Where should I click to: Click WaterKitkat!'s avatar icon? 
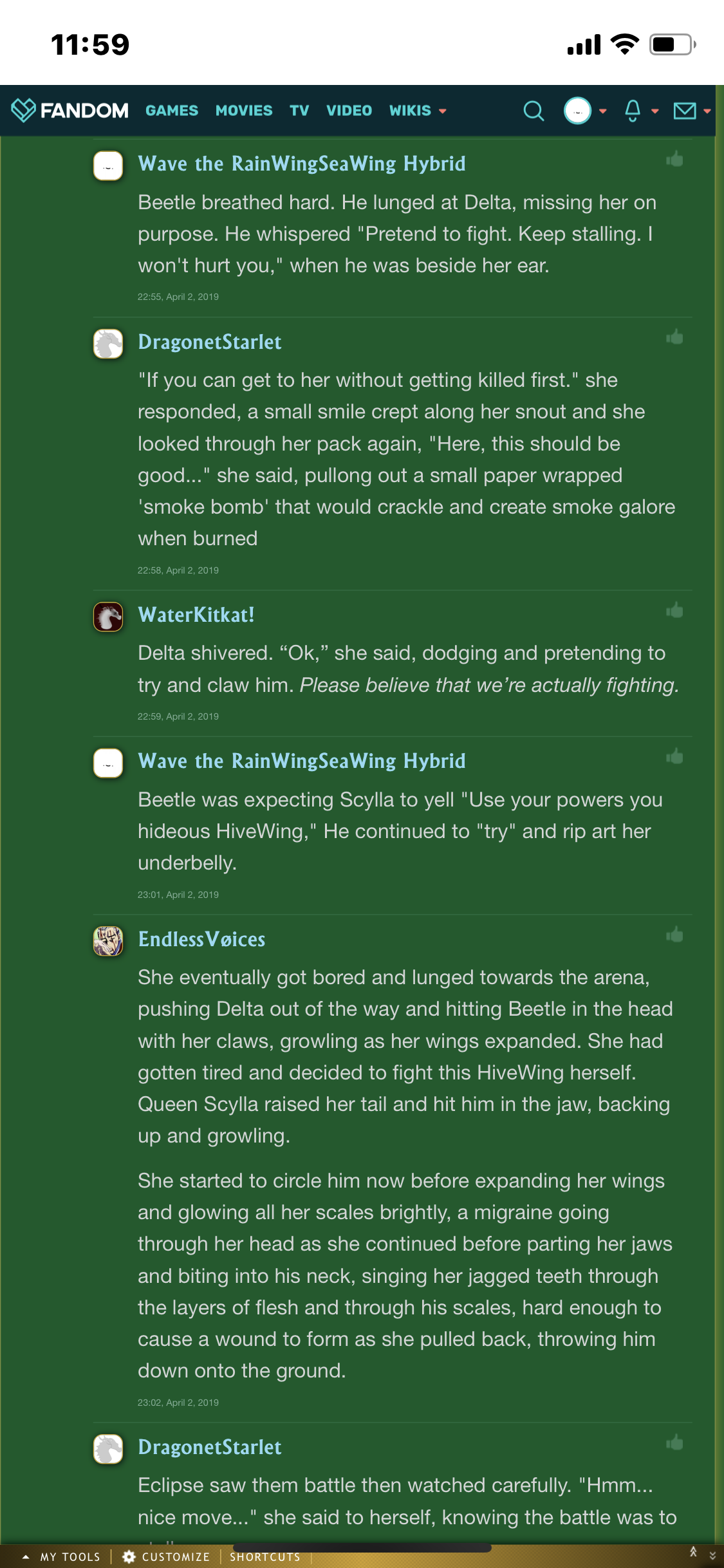(x=108, y=617)
